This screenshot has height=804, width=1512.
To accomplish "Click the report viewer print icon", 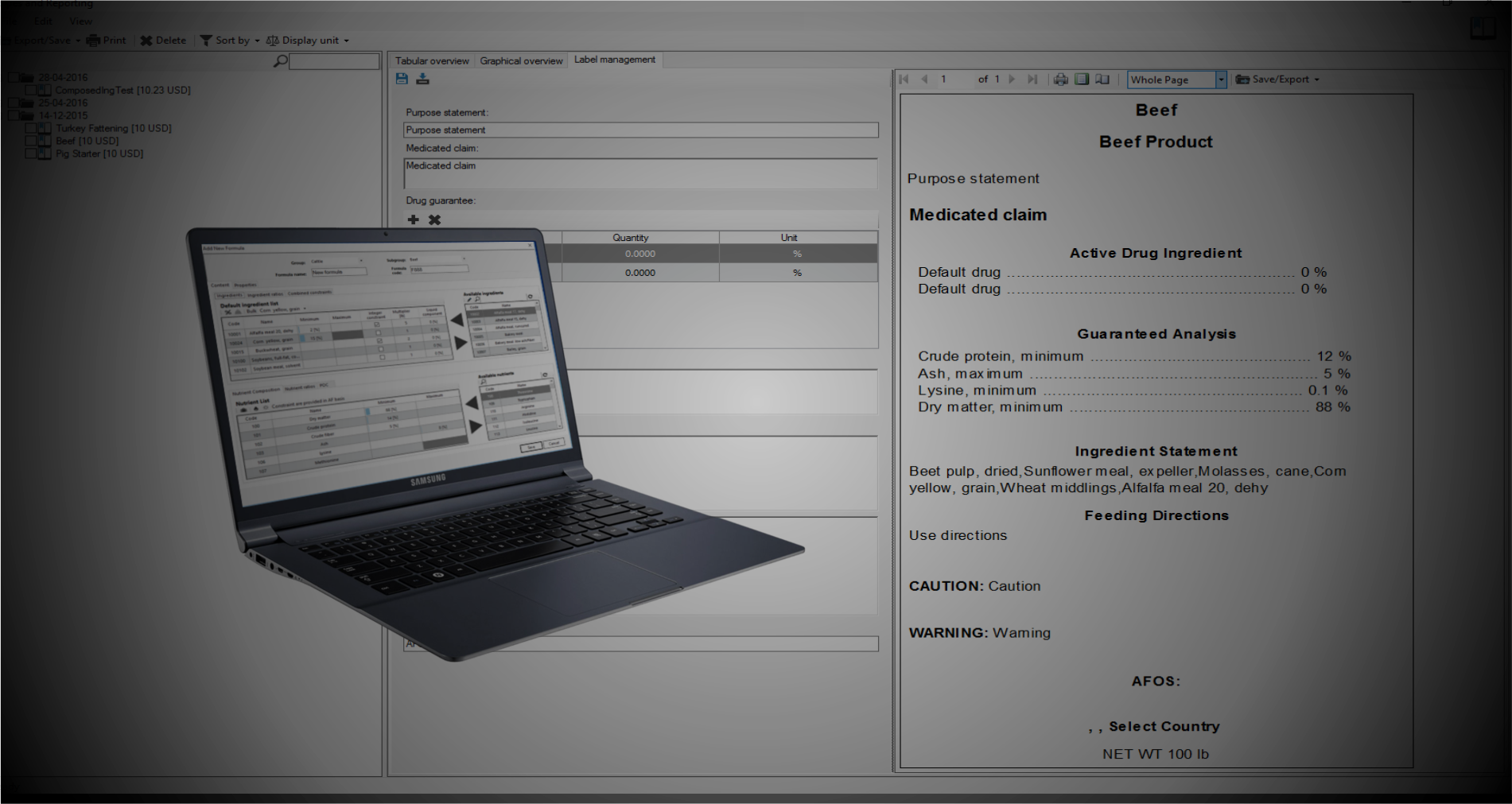I will coord(1061,80).
